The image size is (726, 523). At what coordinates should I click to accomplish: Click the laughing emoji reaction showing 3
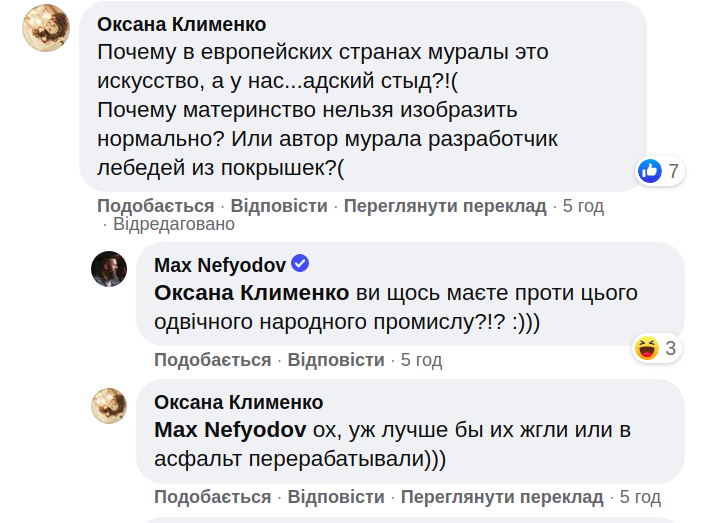tap(647, 348)
